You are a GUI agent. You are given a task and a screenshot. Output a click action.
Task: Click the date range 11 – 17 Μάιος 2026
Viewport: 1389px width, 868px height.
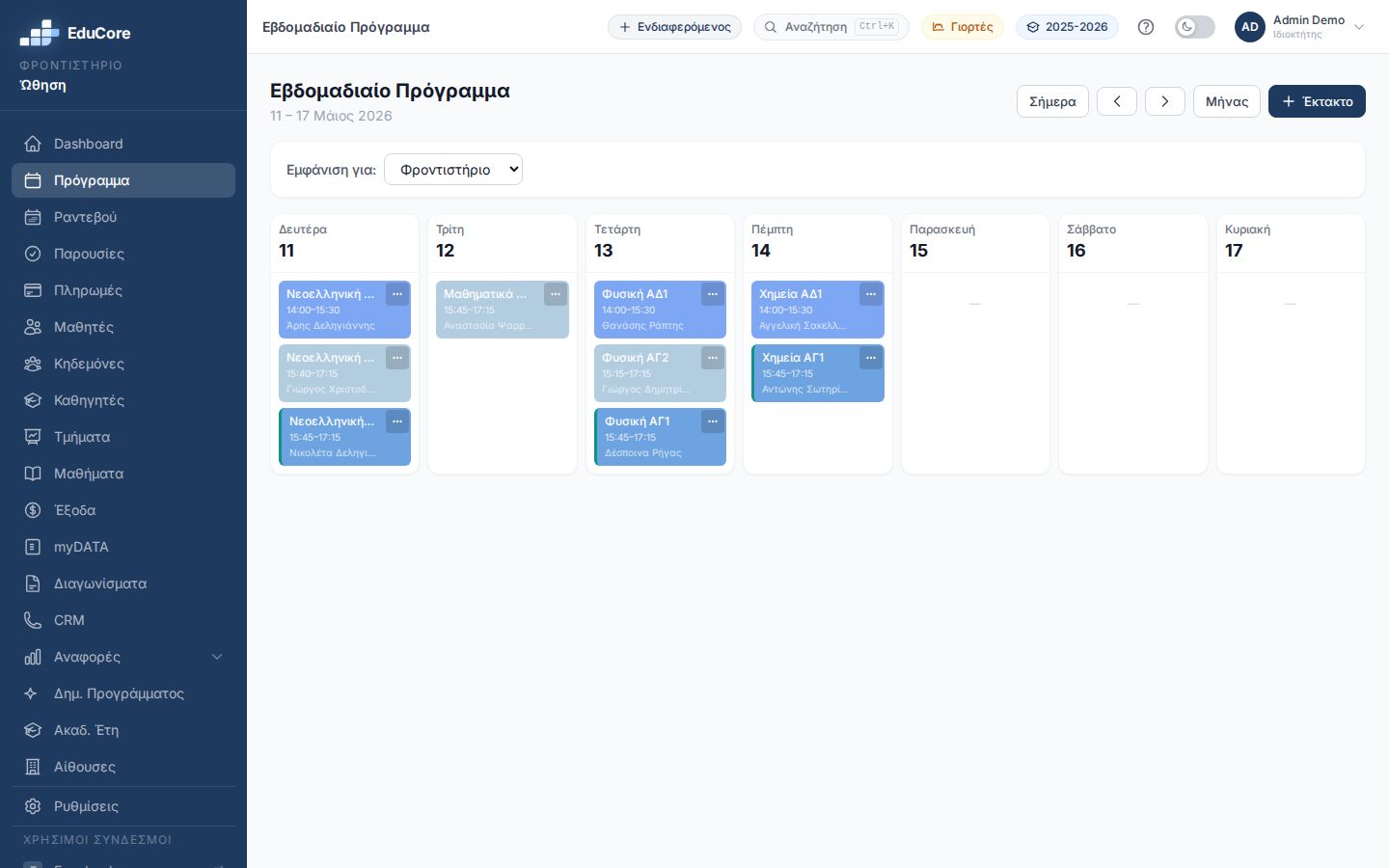331,116
